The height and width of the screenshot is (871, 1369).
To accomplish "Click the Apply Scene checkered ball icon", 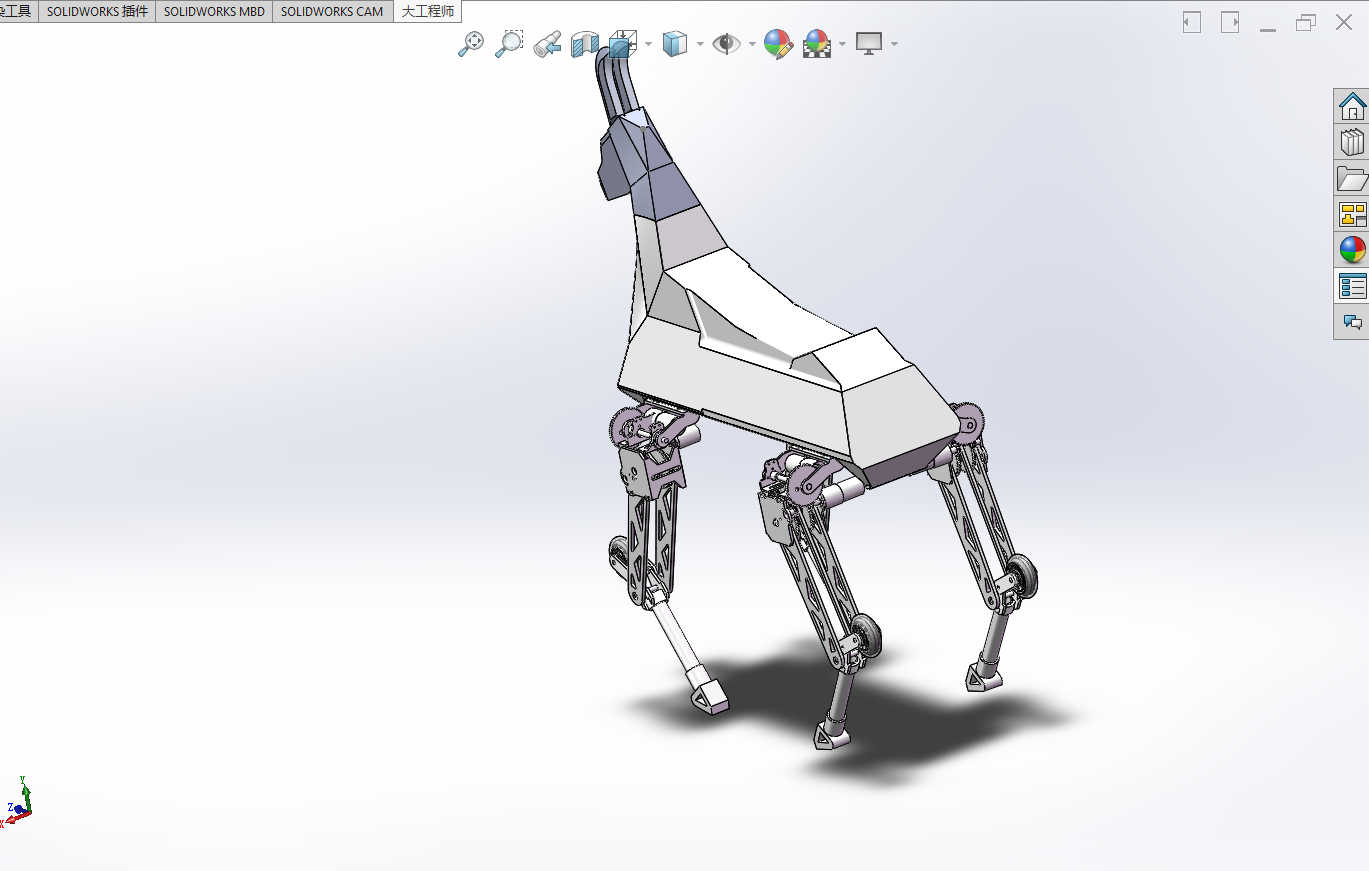I will point(818,43).
